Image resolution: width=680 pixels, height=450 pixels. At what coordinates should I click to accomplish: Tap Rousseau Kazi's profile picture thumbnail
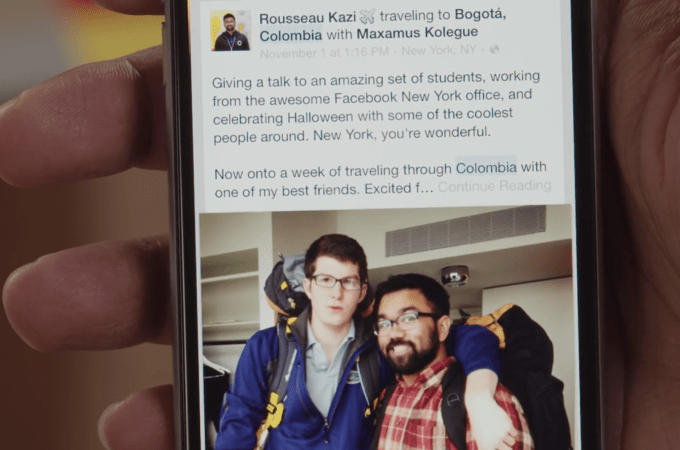(x=230, y=31)
